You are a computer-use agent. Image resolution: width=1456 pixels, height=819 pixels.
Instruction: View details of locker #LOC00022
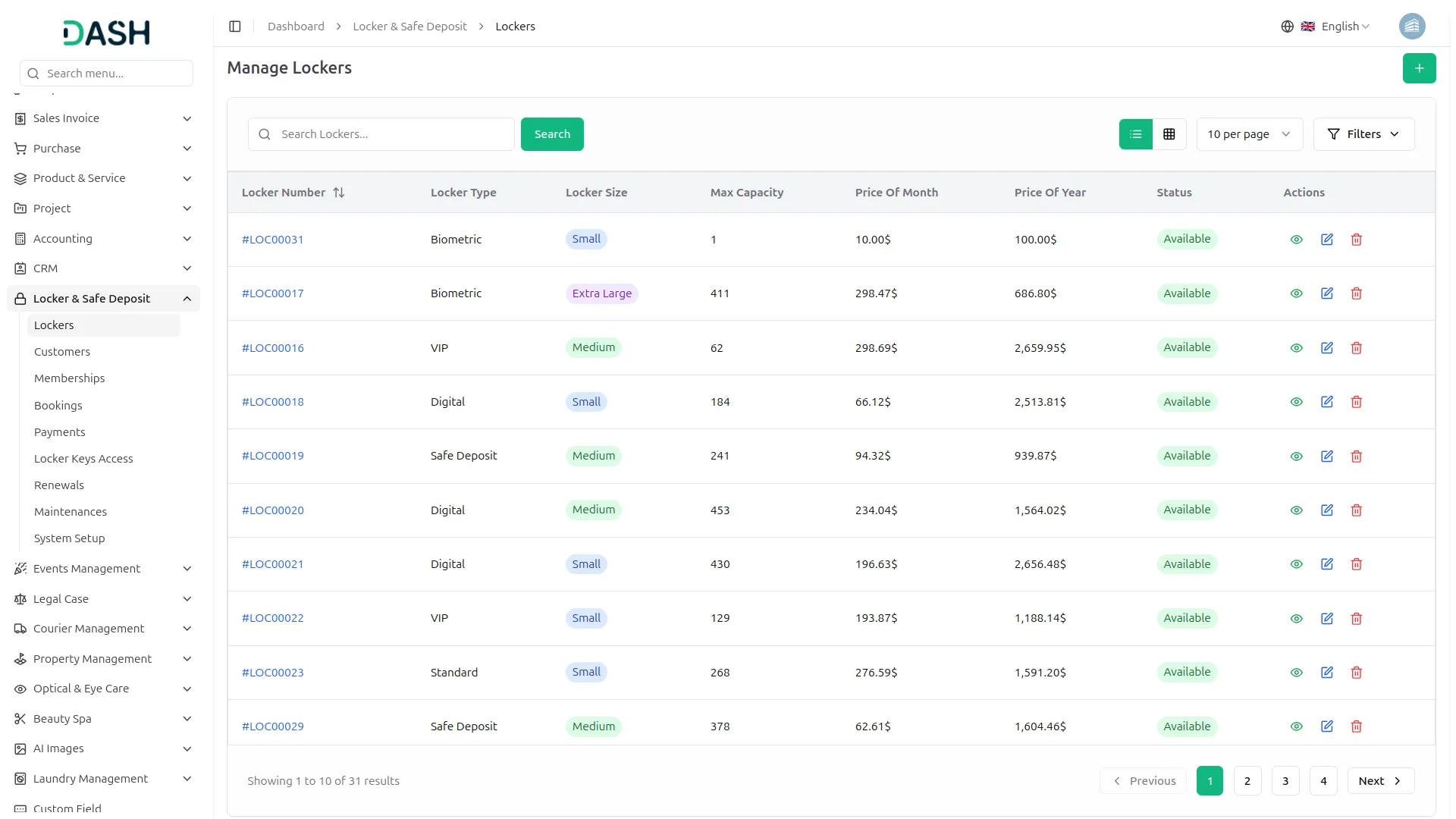click(1296, 618)
